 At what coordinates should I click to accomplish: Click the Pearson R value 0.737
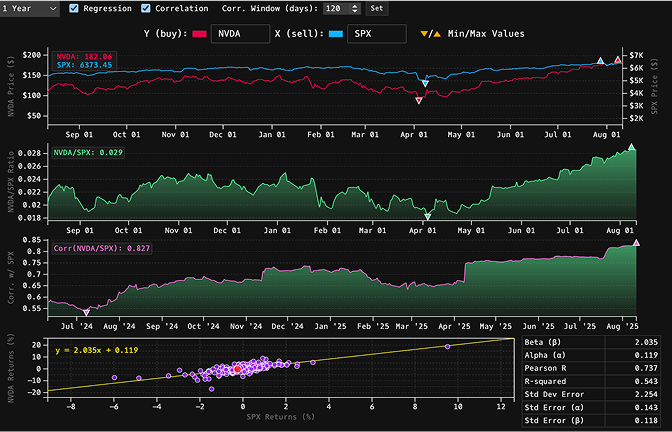(x=645, y=368)
